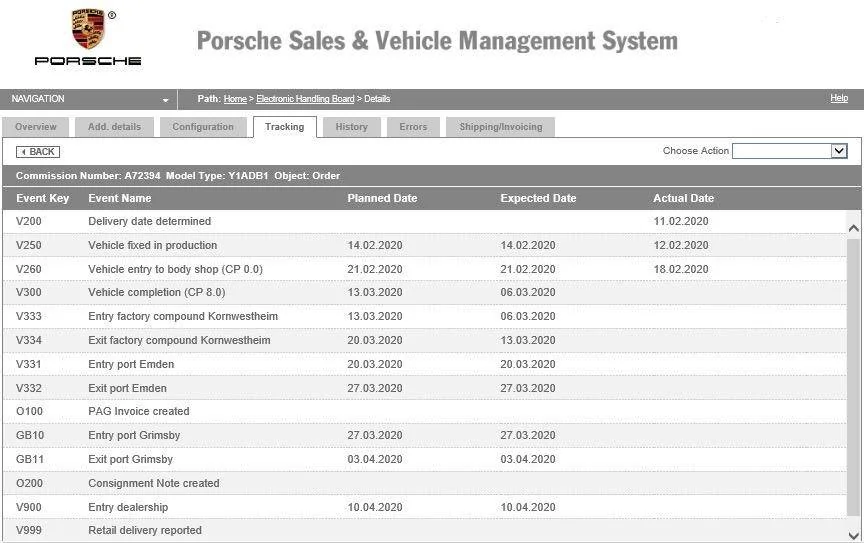Select the Tracking tab
Viewport: 864px width, 543px height.
(x=284, y=127)
